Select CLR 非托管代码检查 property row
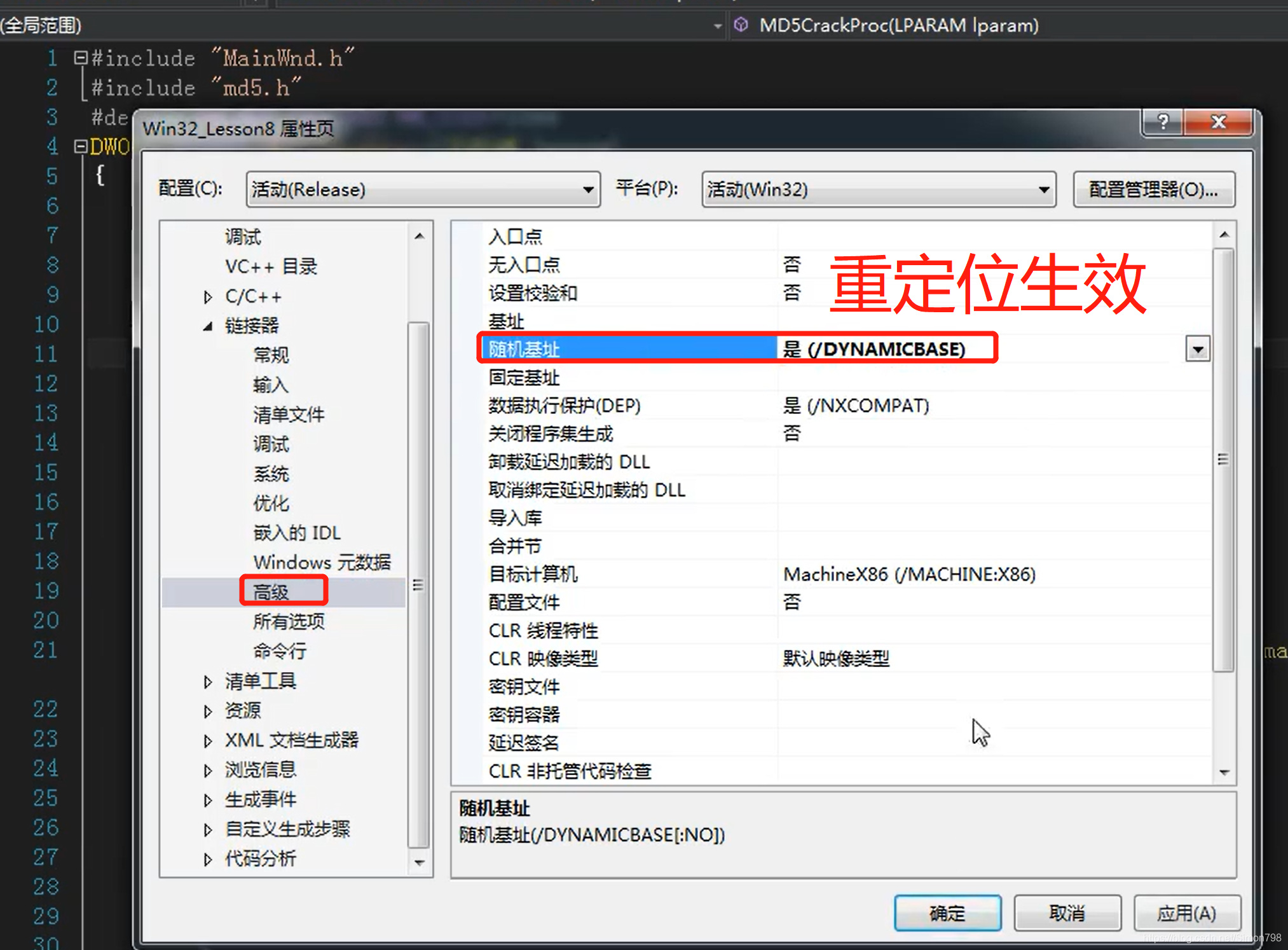This screenshot has width=1288, height=950. [846, 771]
